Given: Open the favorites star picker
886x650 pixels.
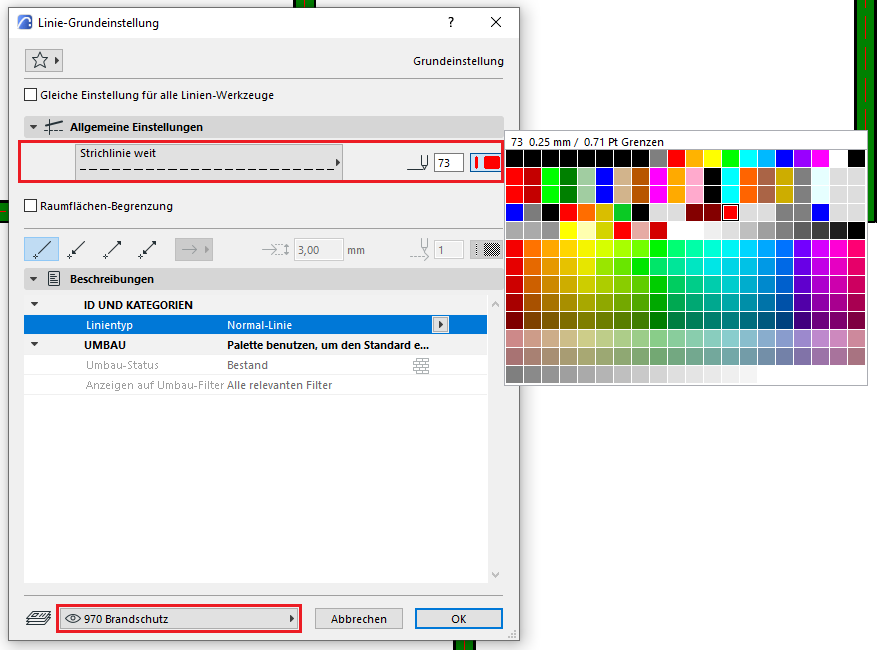Looking at the screenshot, I should 43,61.
